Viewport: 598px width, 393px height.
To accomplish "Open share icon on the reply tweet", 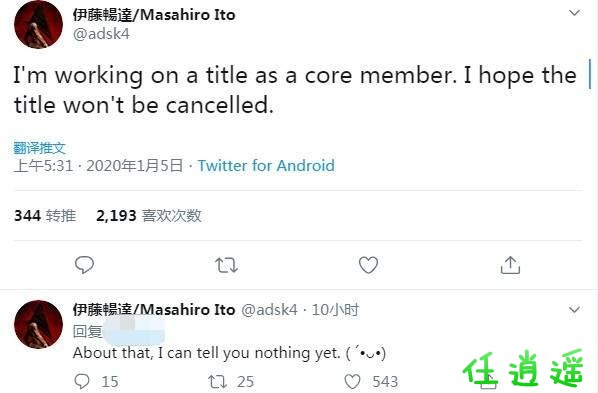I will pos(488,382).
